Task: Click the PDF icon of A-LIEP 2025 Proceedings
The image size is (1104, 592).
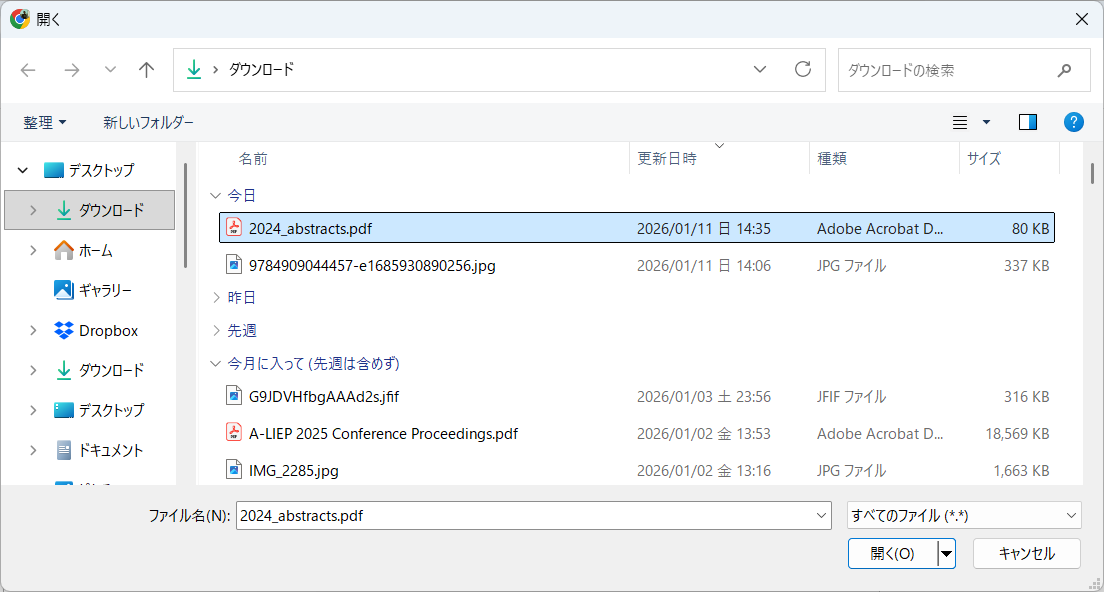Action: [x=233, y=433]
